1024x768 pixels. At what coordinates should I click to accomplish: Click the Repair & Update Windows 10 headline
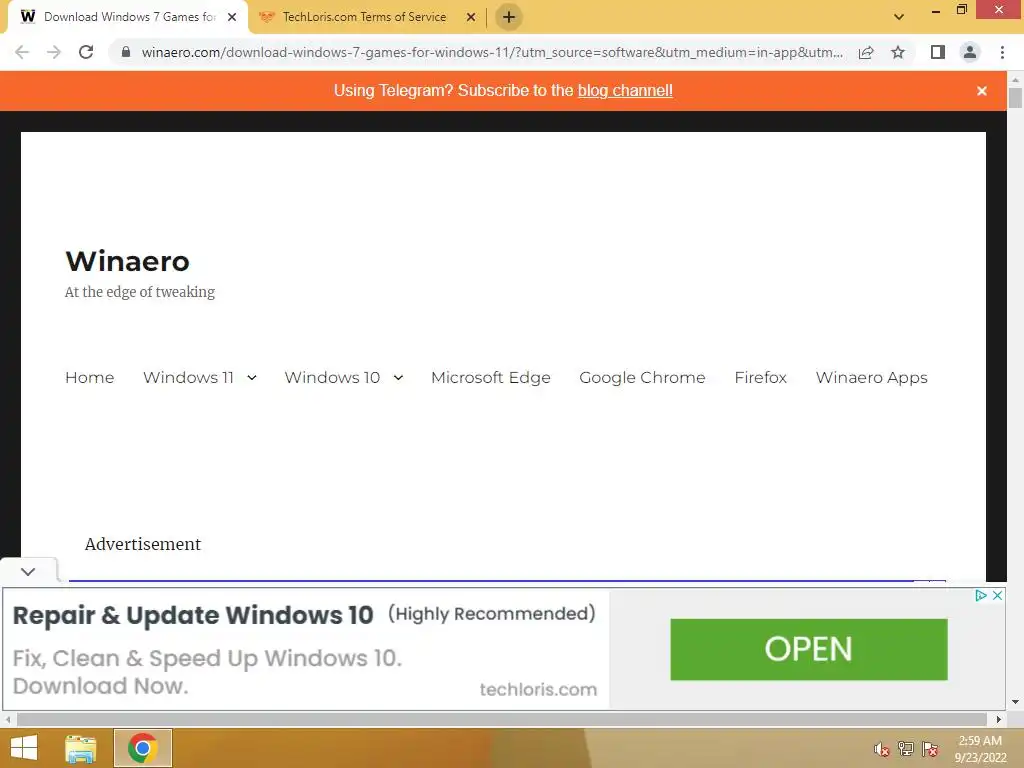[x=193, y=615]
